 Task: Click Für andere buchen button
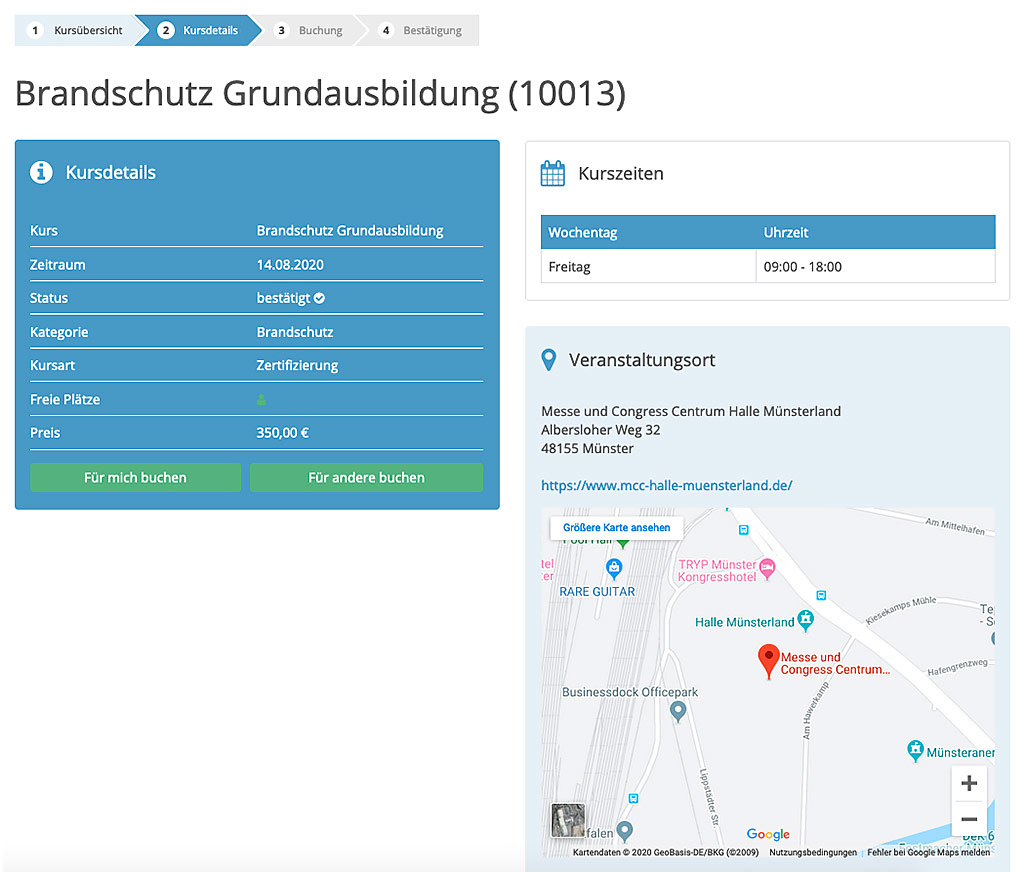pyautogui.click(x=366, y=477)
